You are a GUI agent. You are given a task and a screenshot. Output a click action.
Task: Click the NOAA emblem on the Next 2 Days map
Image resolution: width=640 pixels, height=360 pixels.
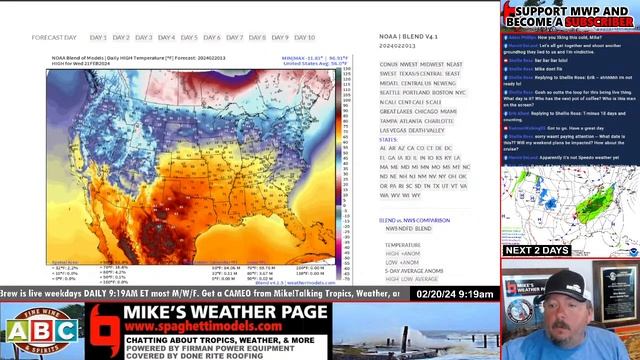pos(633,252)
